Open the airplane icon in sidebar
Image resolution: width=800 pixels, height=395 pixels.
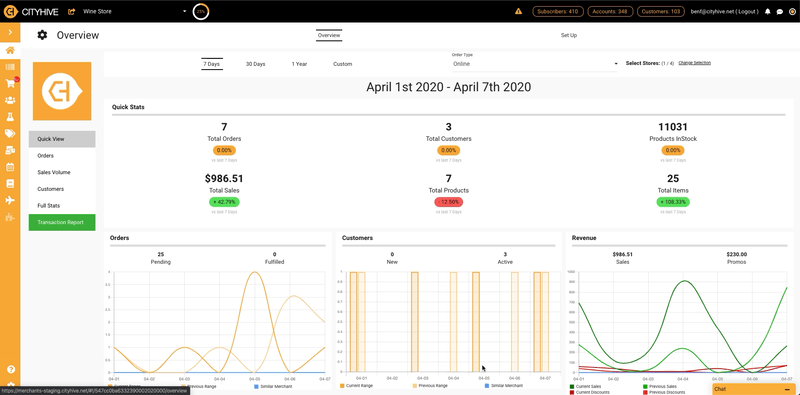point(10,200)
